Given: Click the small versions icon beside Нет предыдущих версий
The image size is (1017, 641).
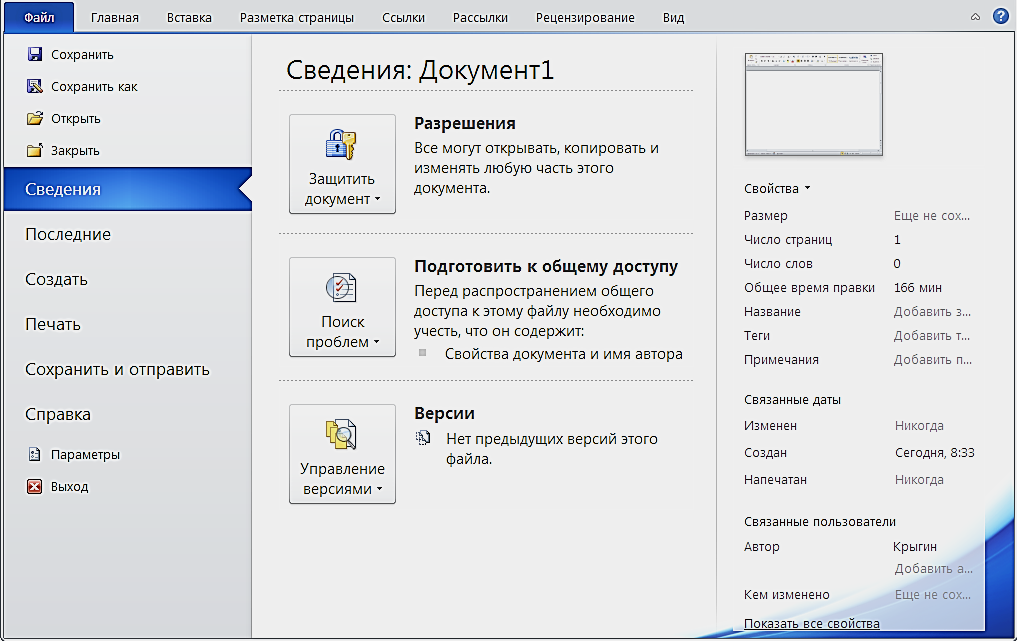Looking at the screenshot, I should 423,439.
